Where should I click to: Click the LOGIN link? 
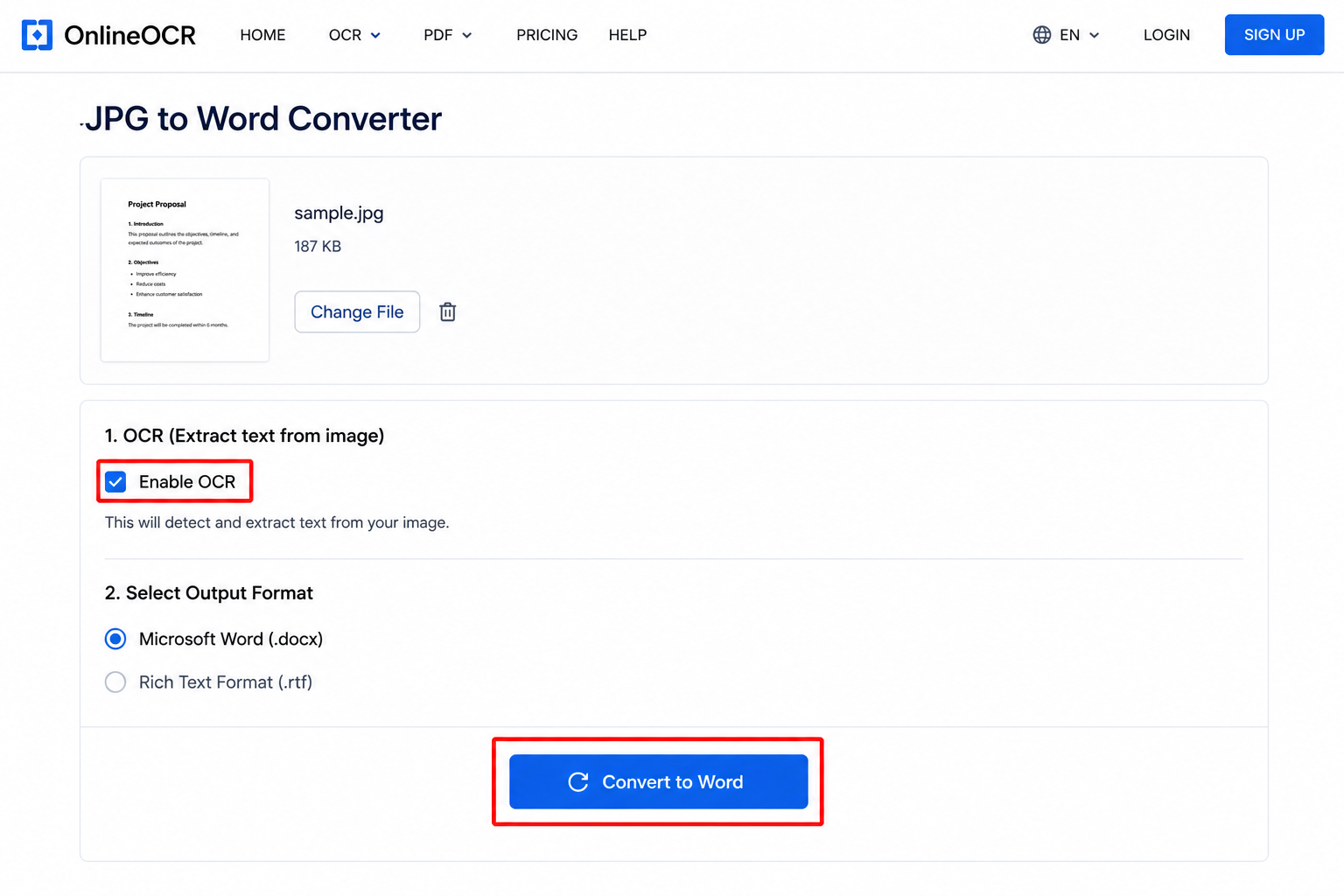click(1166, 35)
